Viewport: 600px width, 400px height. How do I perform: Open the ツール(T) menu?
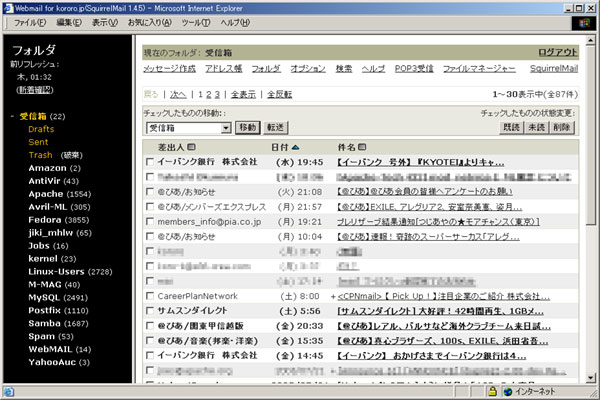click(x=194, y=22)
